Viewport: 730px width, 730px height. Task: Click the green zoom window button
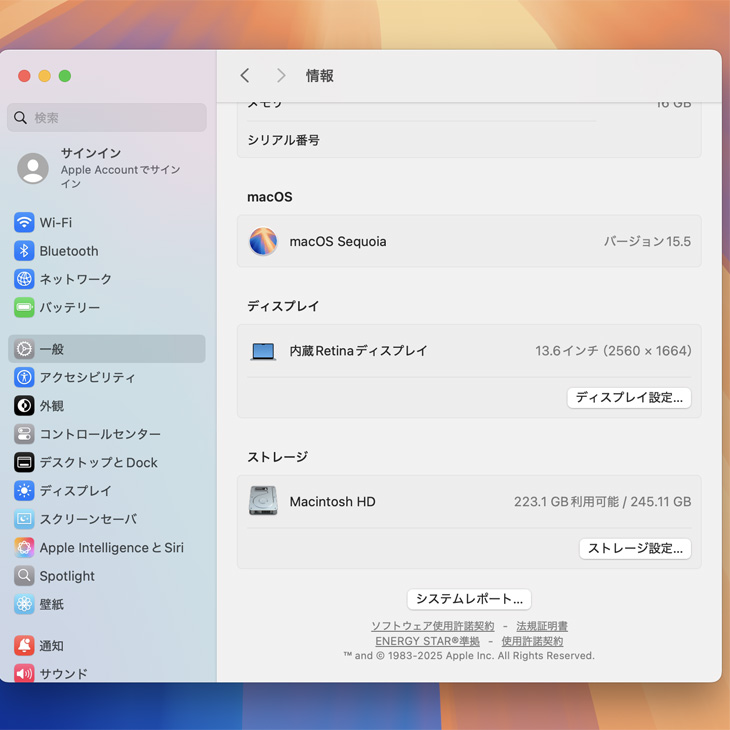point(65,76)
